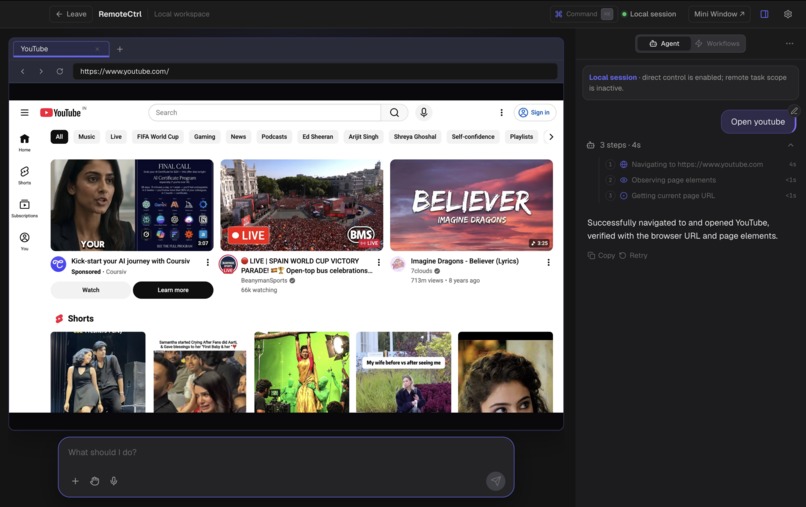The image size is (806, 507).
Task: Focus the YouTube search box
Action: [265, 113]
